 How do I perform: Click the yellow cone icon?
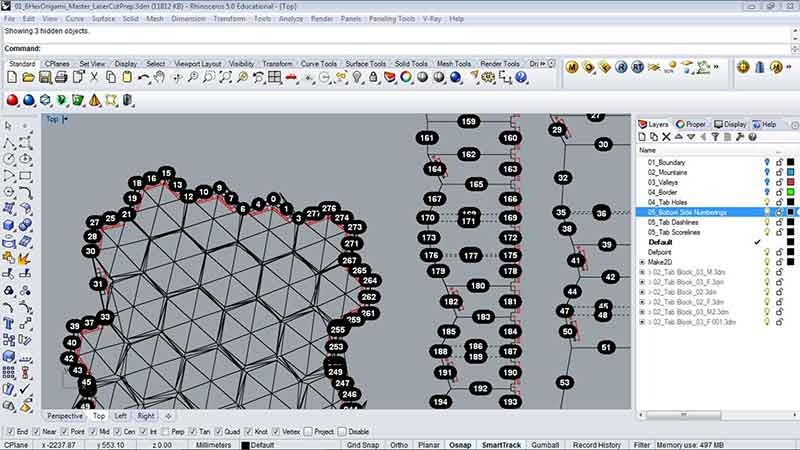click(x=94, y=101)
